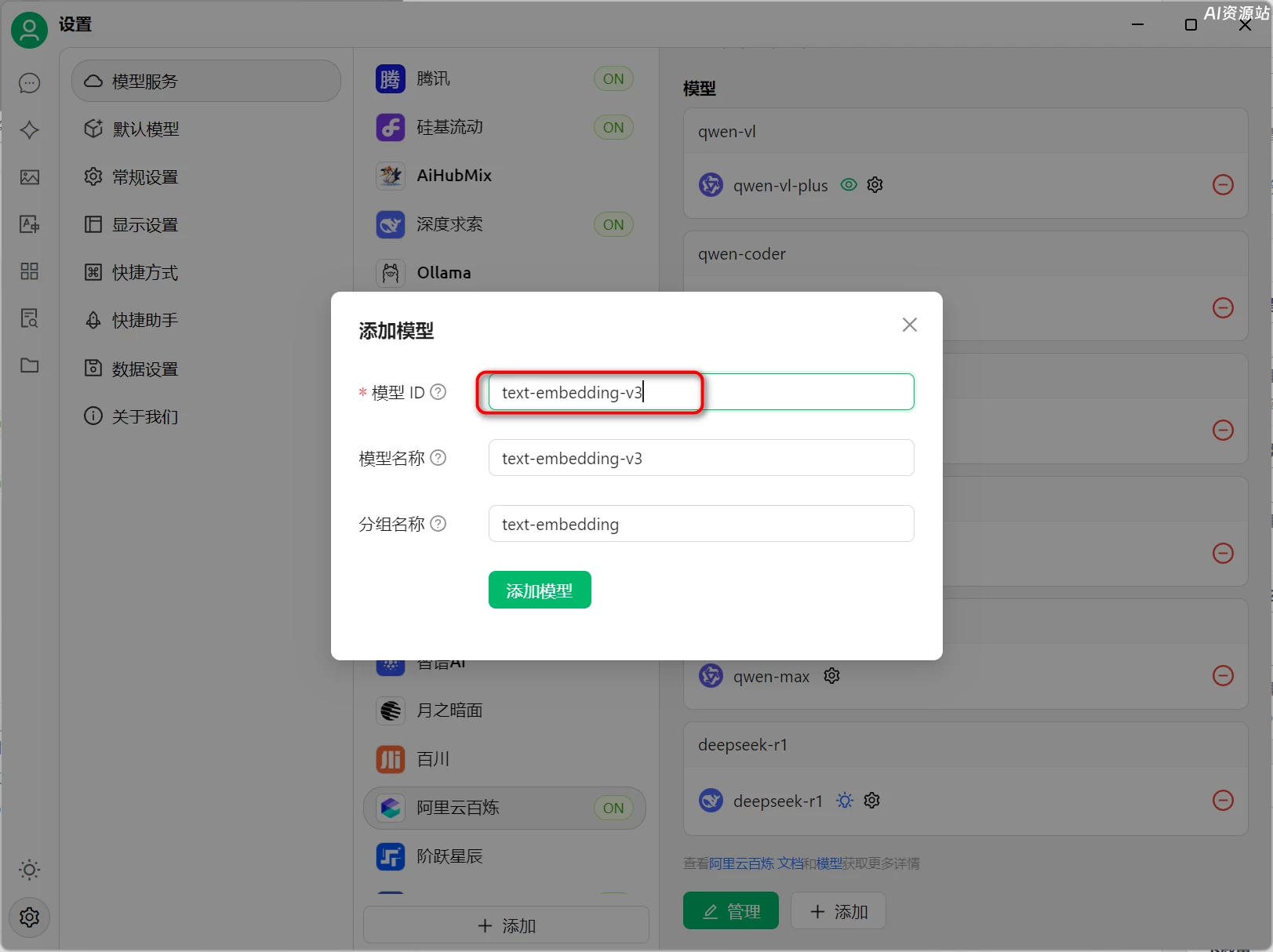Click the 管理 button
The image size is (1273, 952).
[730, 910]
